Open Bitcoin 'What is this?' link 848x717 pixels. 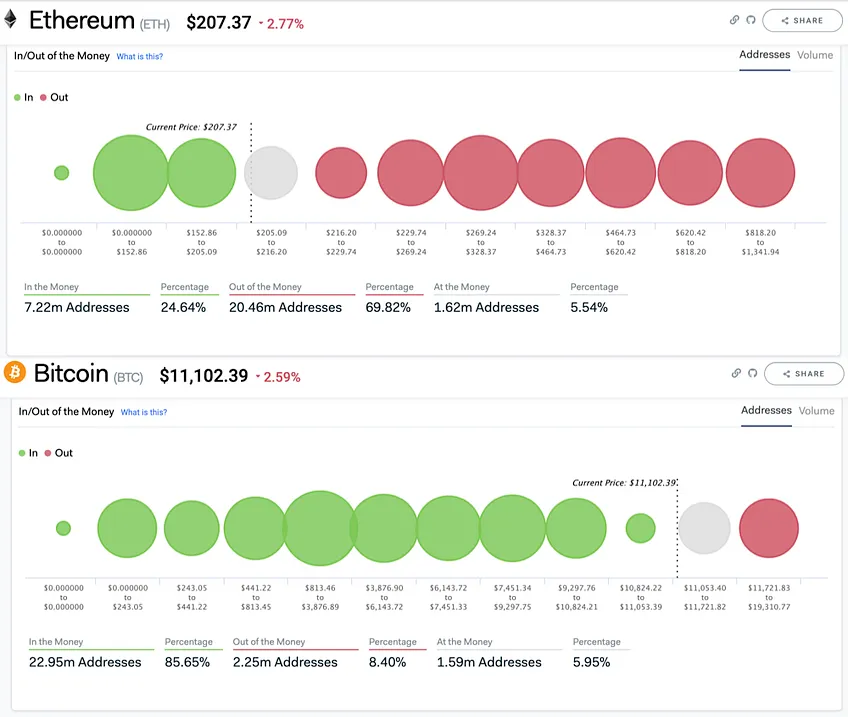click(144, 412)
